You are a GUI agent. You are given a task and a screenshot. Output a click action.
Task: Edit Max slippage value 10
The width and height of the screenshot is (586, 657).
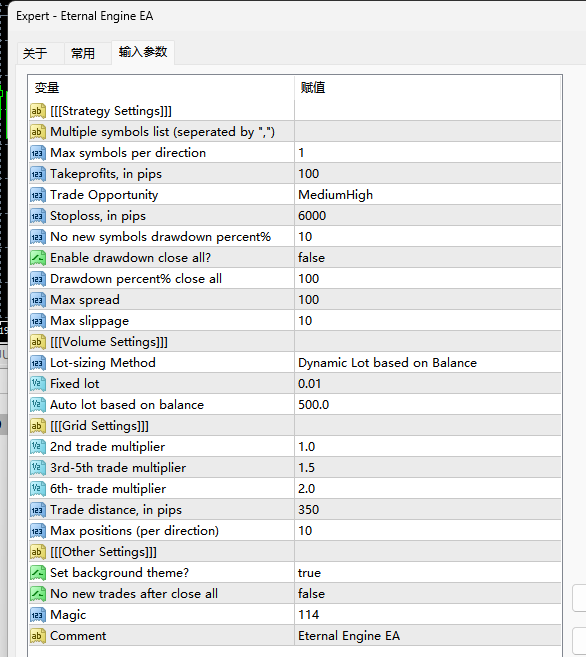coord(428,321)
